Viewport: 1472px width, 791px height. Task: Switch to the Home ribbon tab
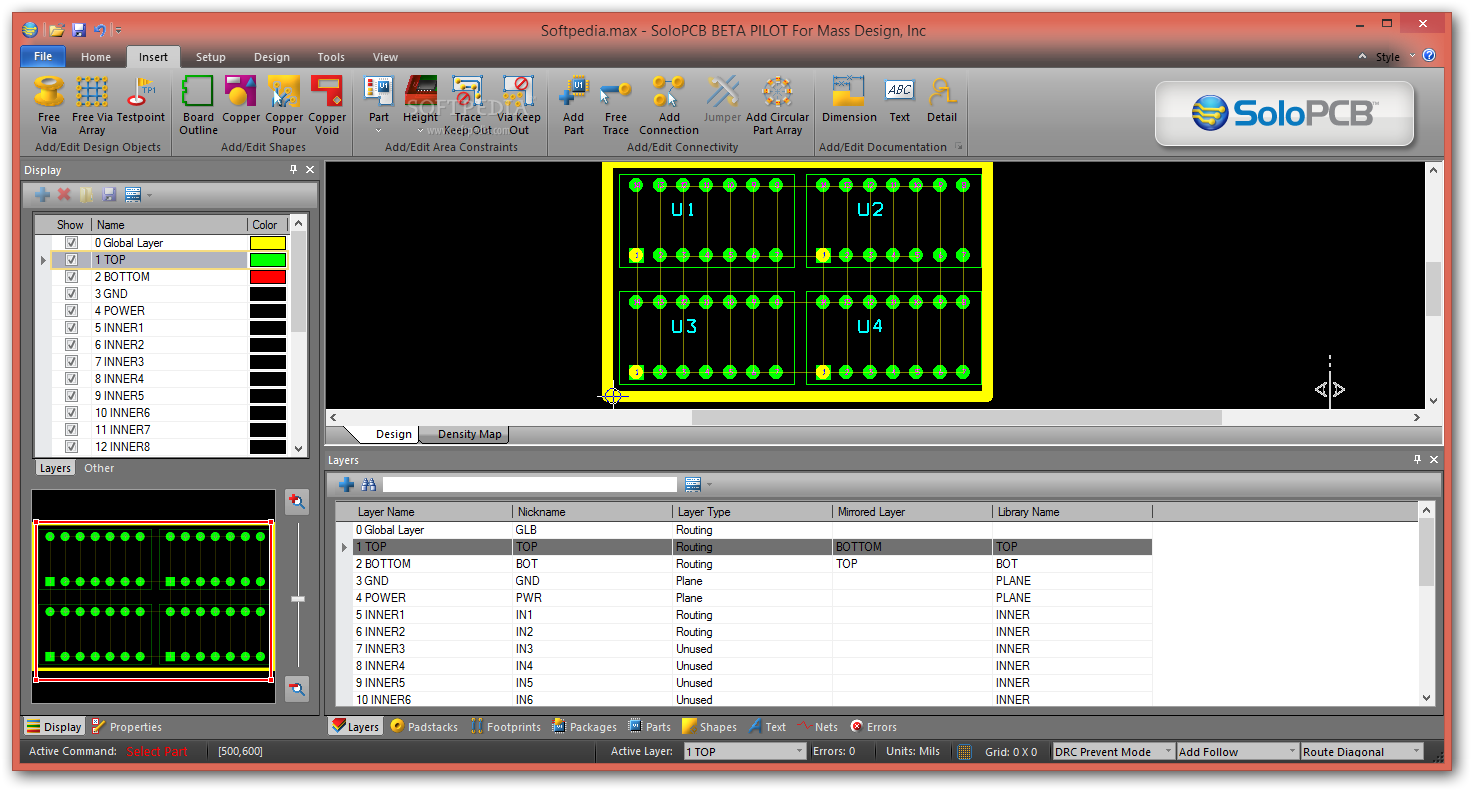96,57
